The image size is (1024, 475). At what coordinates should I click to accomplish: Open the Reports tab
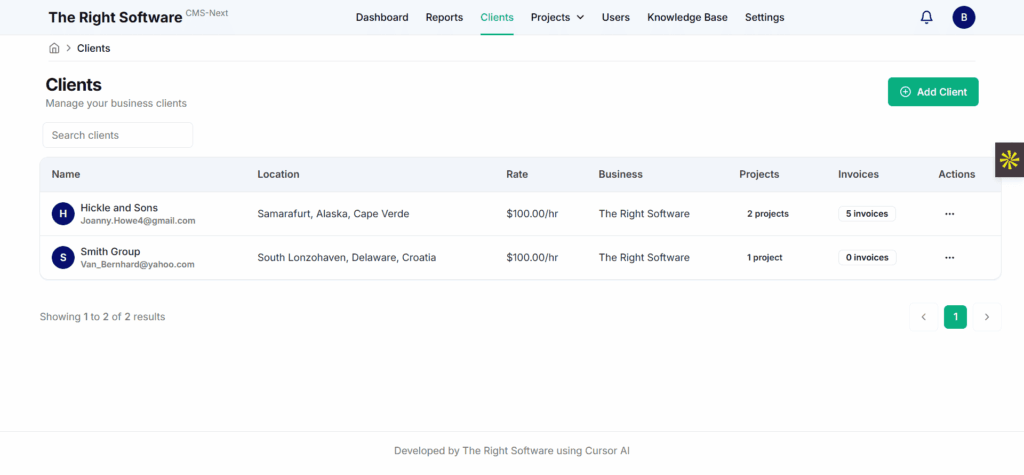[x=444, y=18]
